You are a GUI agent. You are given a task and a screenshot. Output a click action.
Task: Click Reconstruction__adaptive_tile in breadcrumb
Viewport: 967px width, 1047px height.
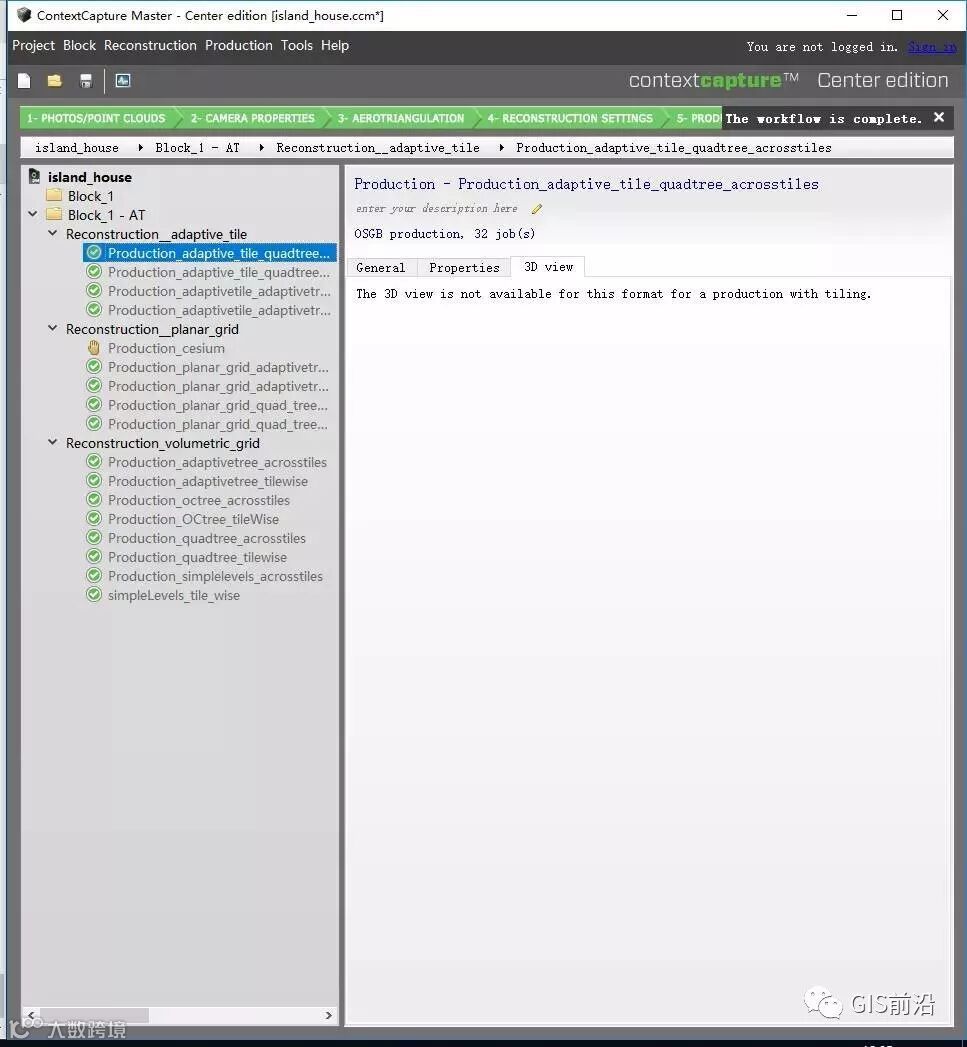point(378,148)
